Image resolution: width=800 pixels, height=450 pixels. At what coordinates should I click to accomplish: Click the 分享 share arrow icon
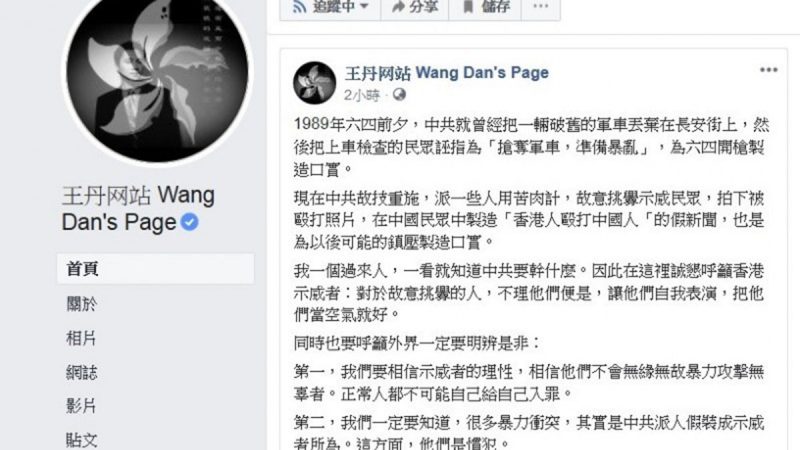click(398, 7)
